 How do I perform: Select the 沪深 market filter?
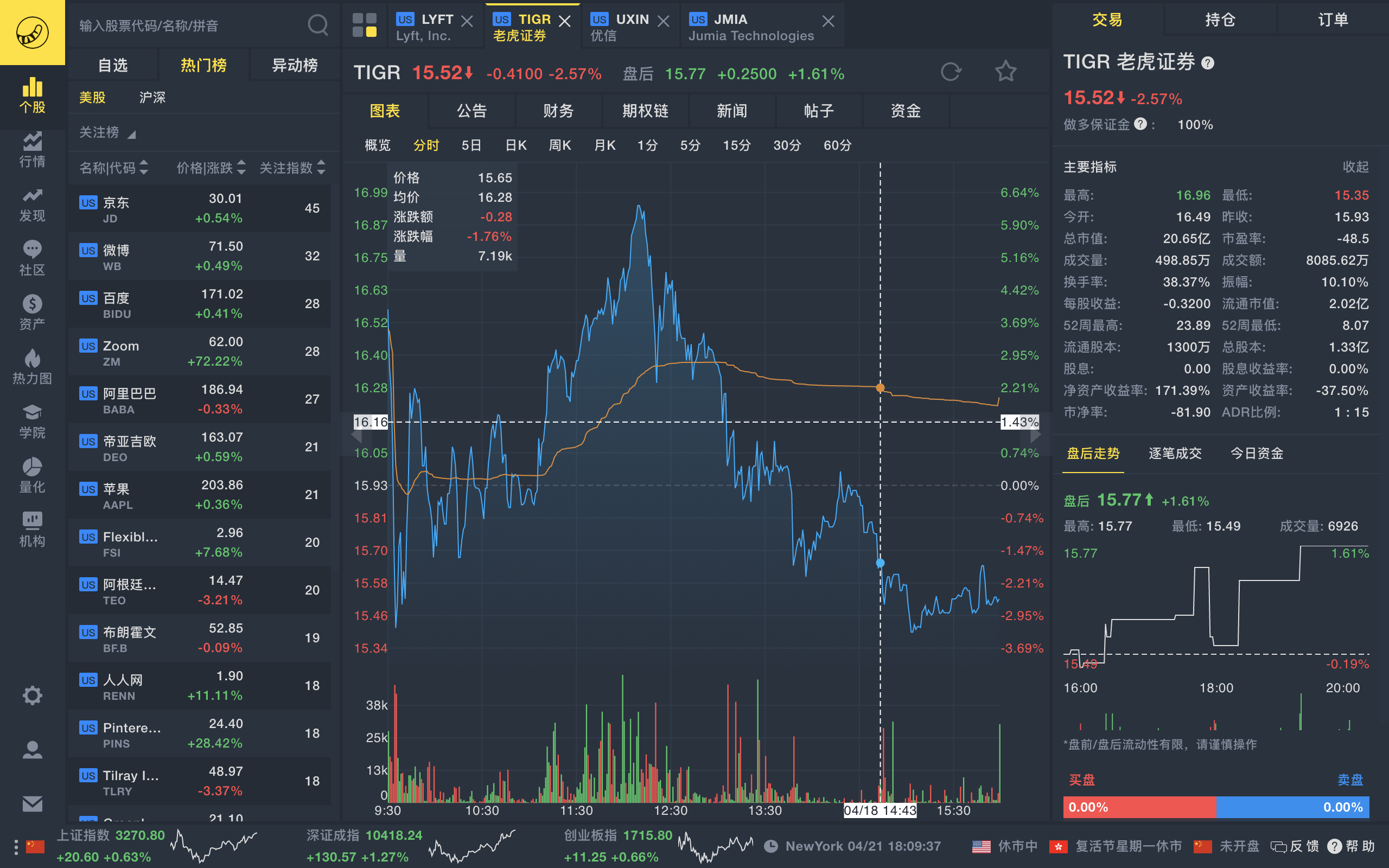(152, 97)
